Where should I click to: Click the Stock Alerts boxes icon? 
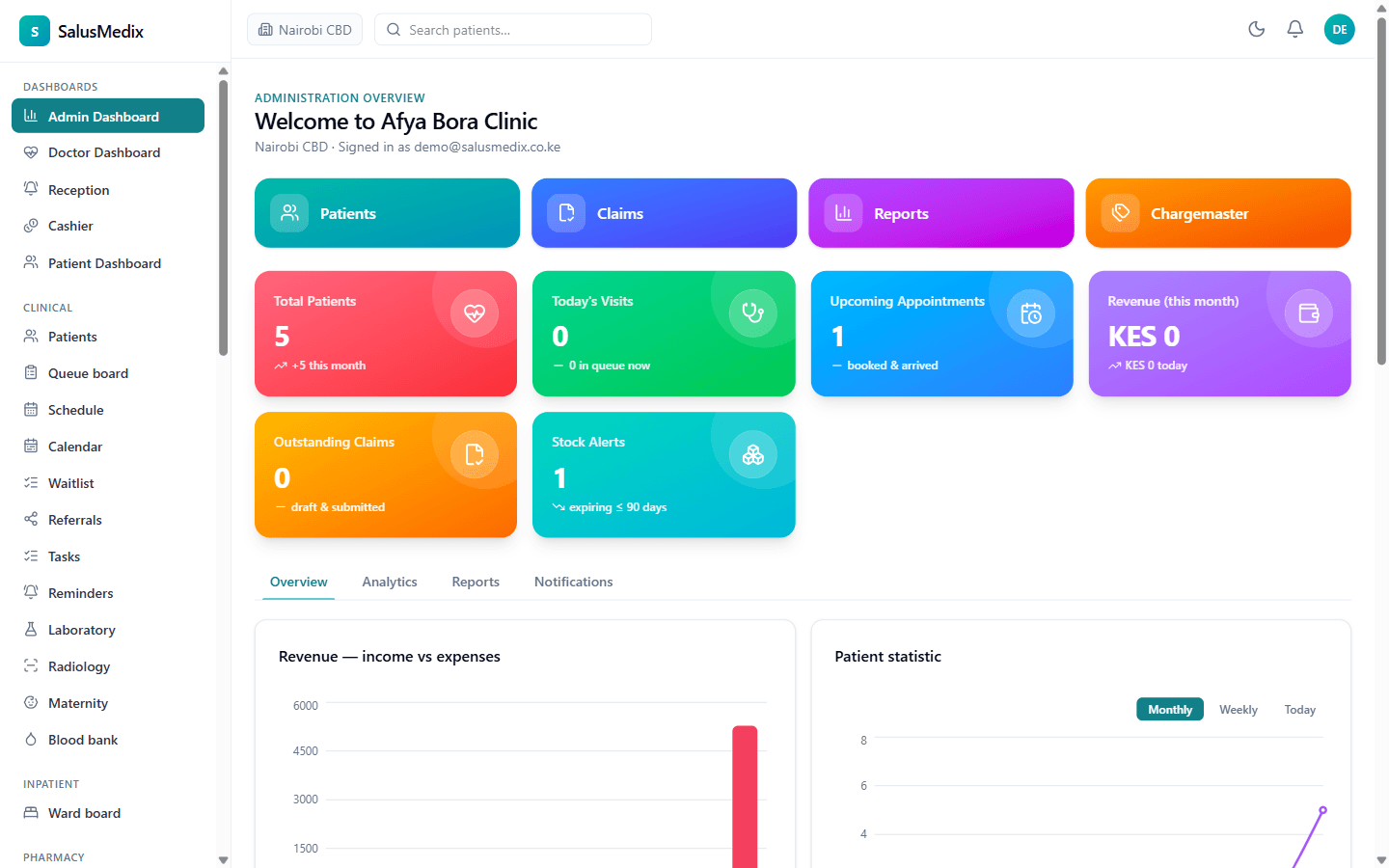pyautogui.click(x=752, y=454)
